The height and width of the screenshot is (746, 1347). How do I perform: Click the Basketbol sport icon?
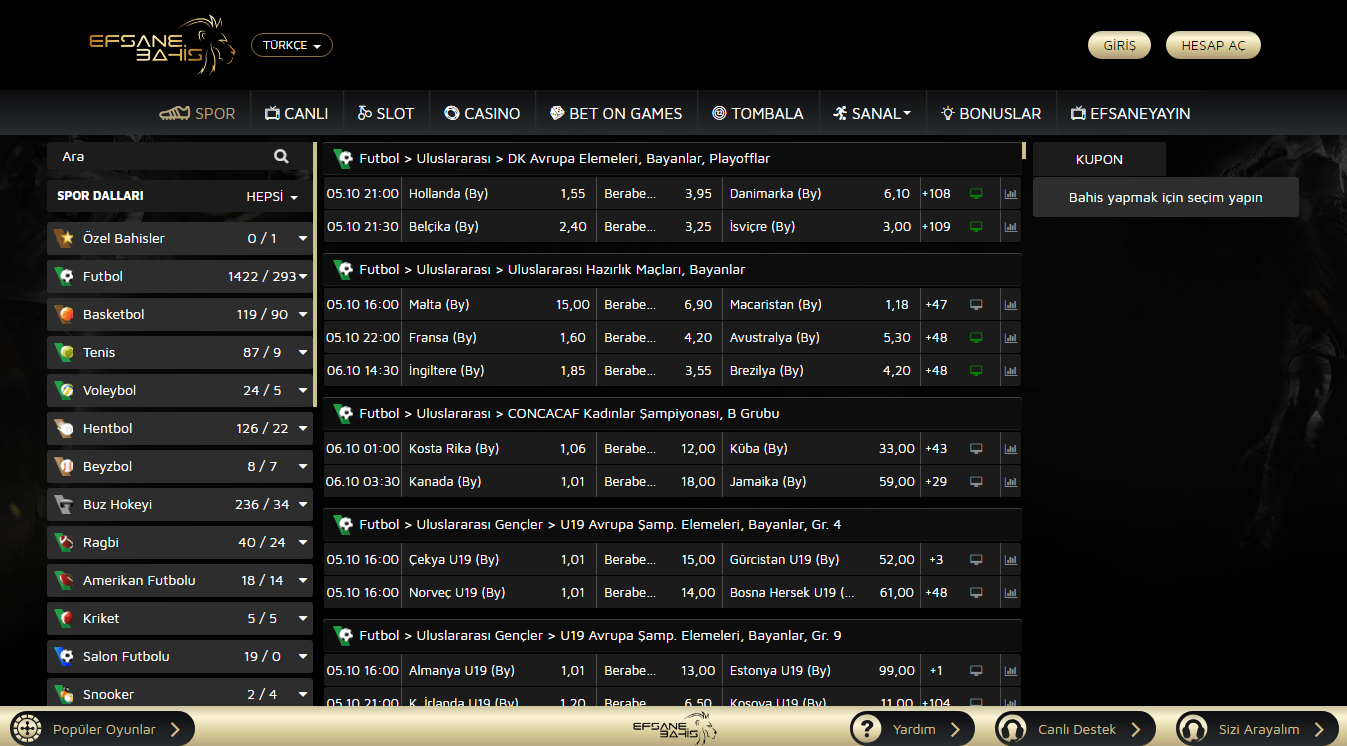(x=65, y=314)
